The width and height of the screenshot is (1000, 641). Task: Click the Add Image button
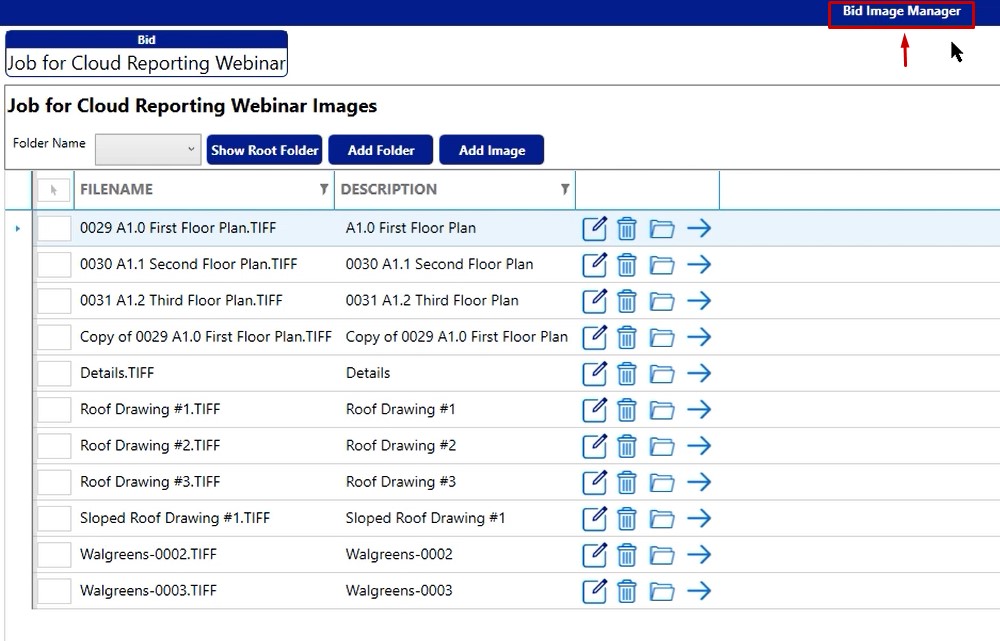(491, 150)
